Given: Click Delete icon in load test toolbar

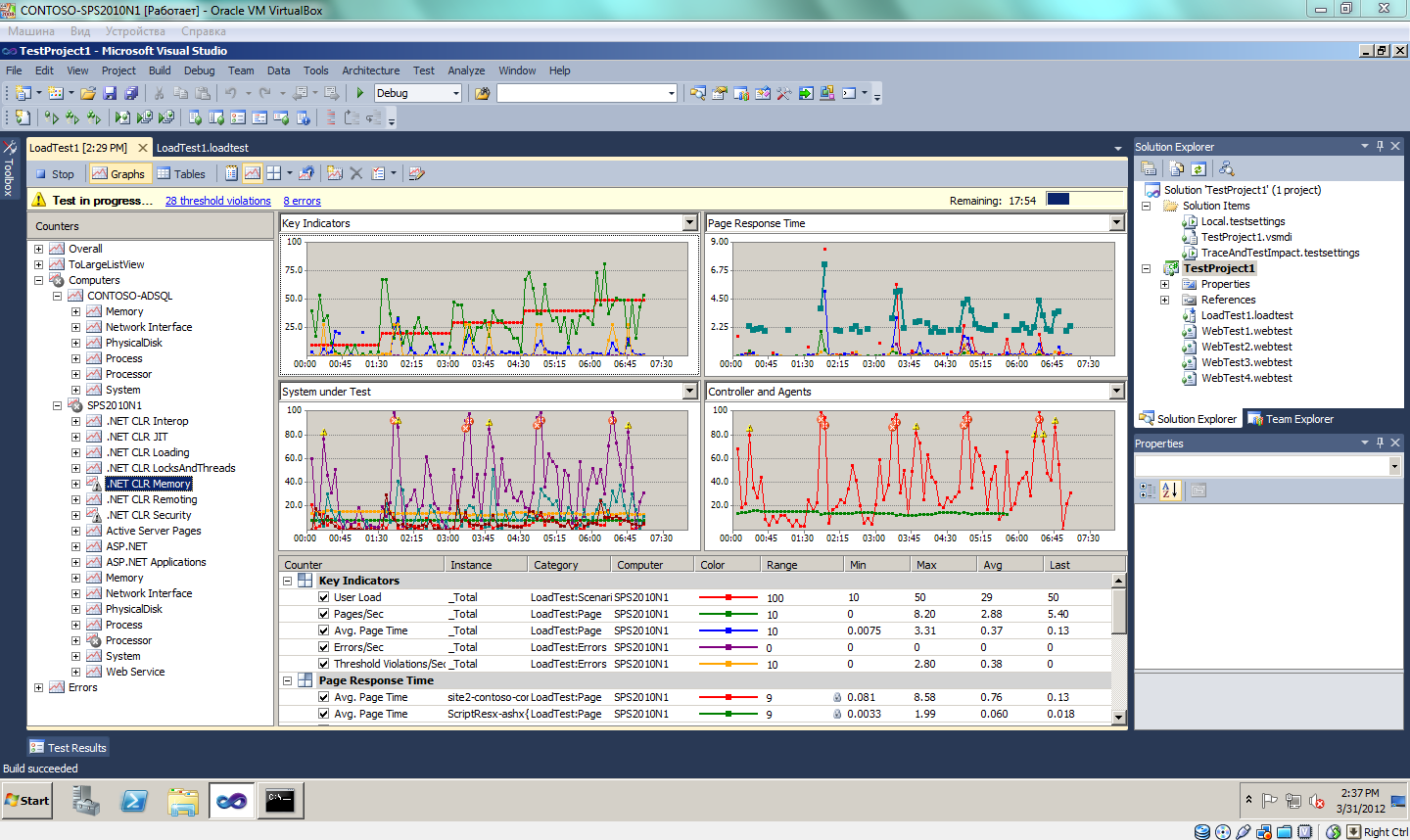Looking at the screenshot, I should (x=356, y=173).
